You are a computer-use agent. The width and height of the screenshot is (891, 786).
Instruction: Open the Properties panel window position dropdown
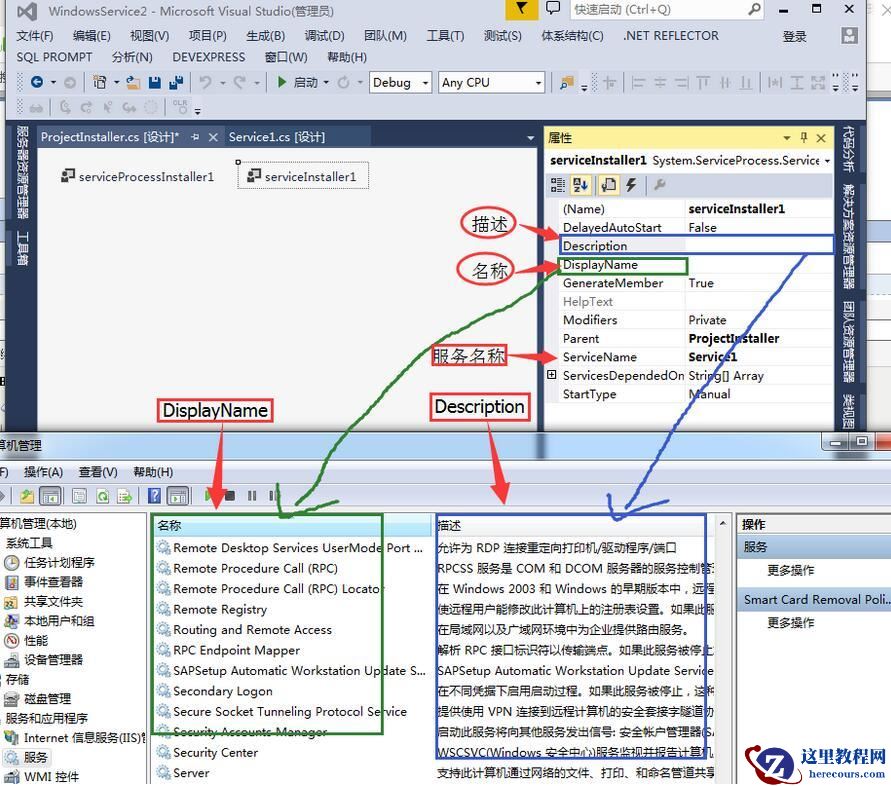(x=786, y=138)
